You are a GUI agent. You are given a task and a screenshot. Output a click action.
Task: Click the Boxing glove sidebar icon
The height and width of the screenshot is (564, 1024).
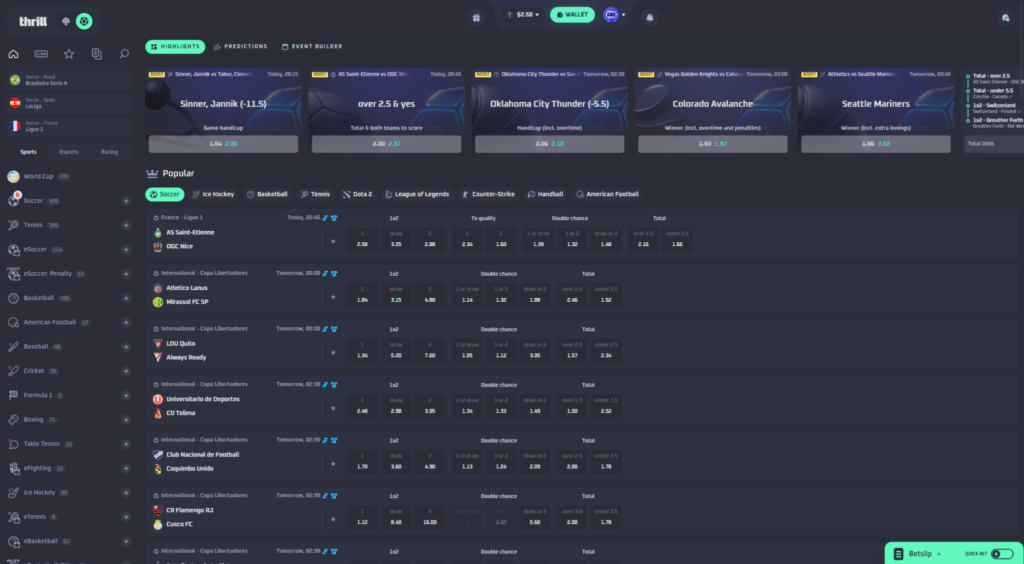click(13, 420)
